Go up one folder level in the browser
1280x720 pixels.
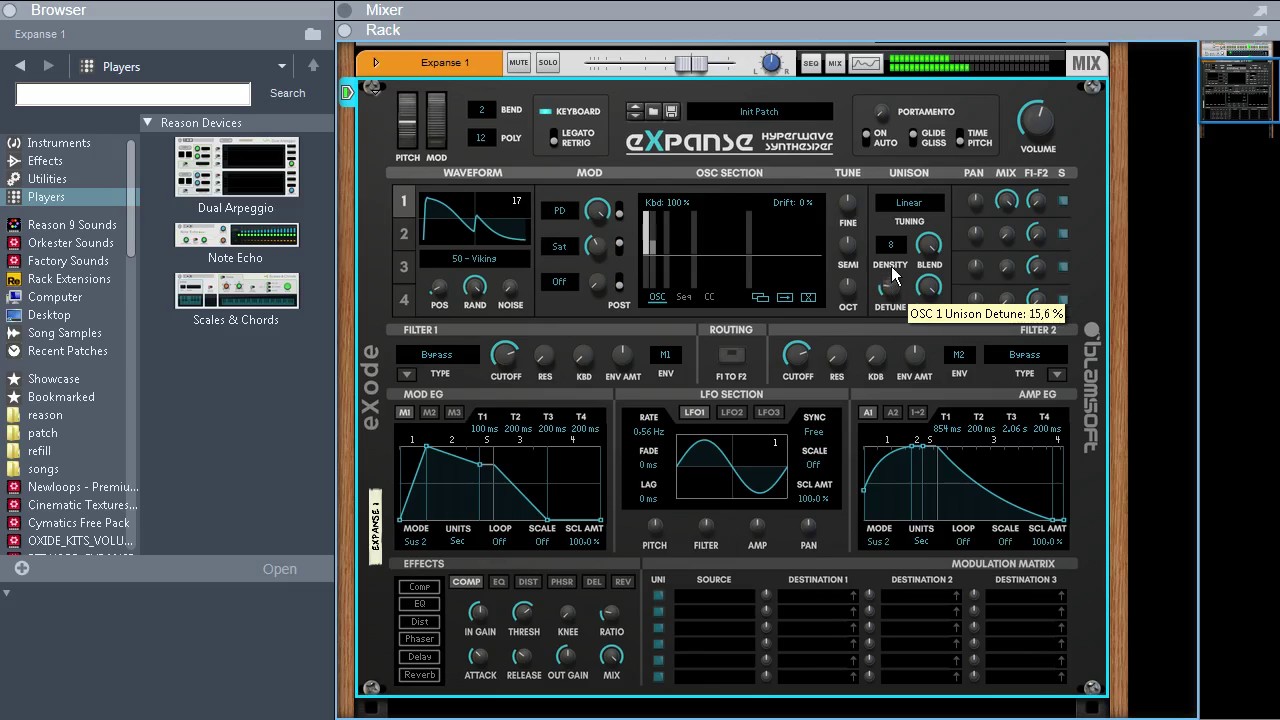tap(313, 66)
